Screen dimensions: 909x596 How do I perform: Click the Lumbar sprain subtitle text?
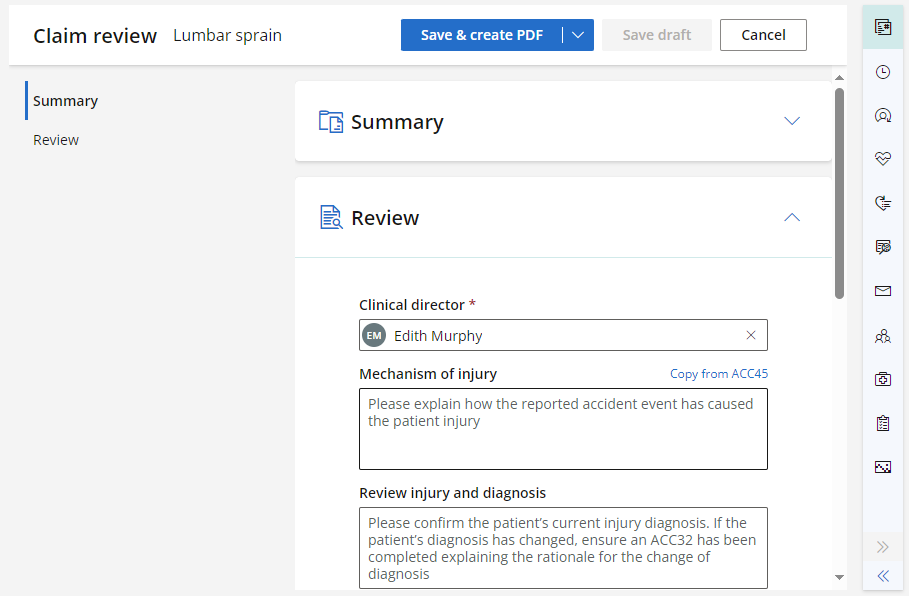click(x=227, y=35)
